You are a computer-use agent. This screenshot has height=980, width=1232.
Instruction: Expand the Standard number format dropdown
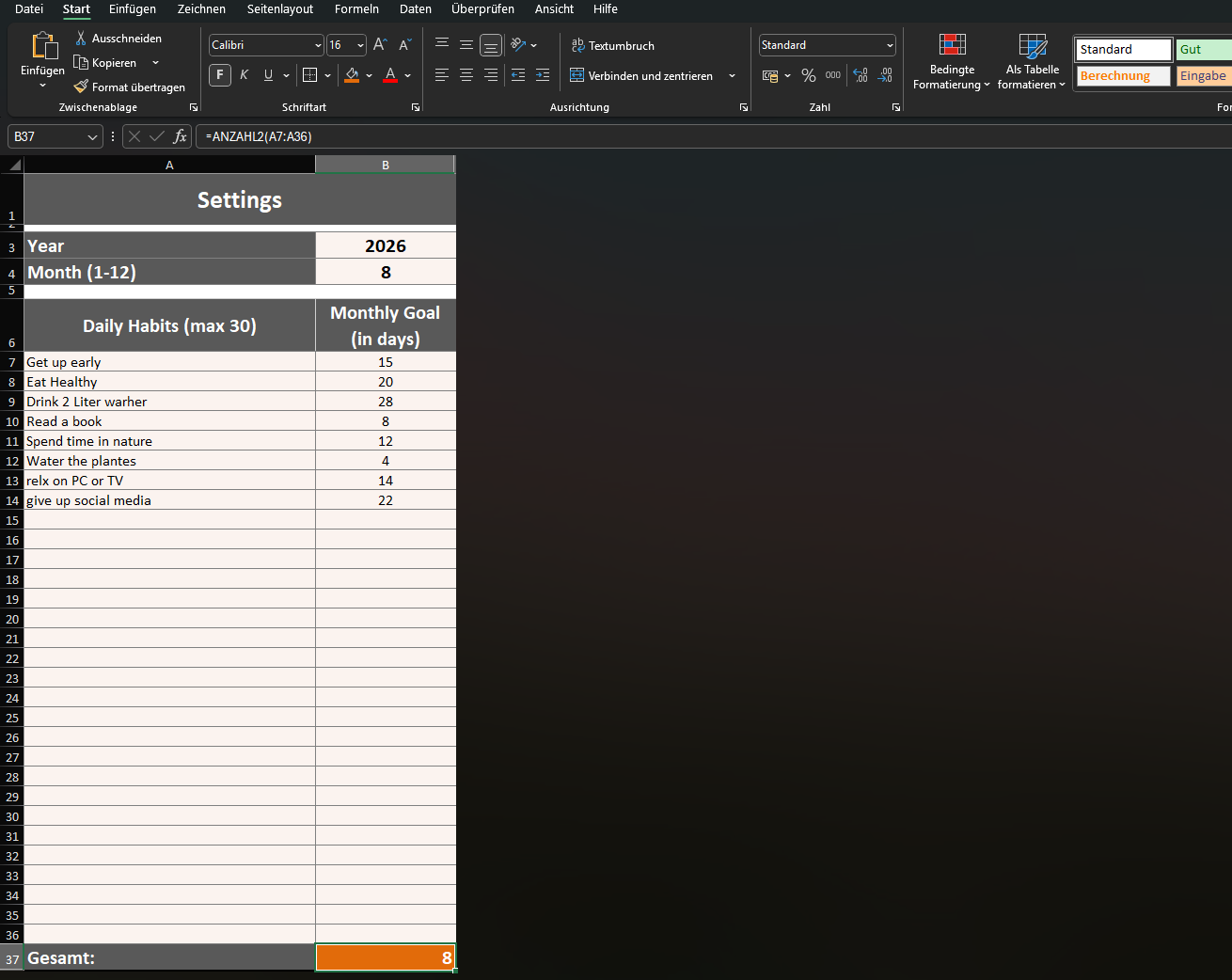click(890, 45)
